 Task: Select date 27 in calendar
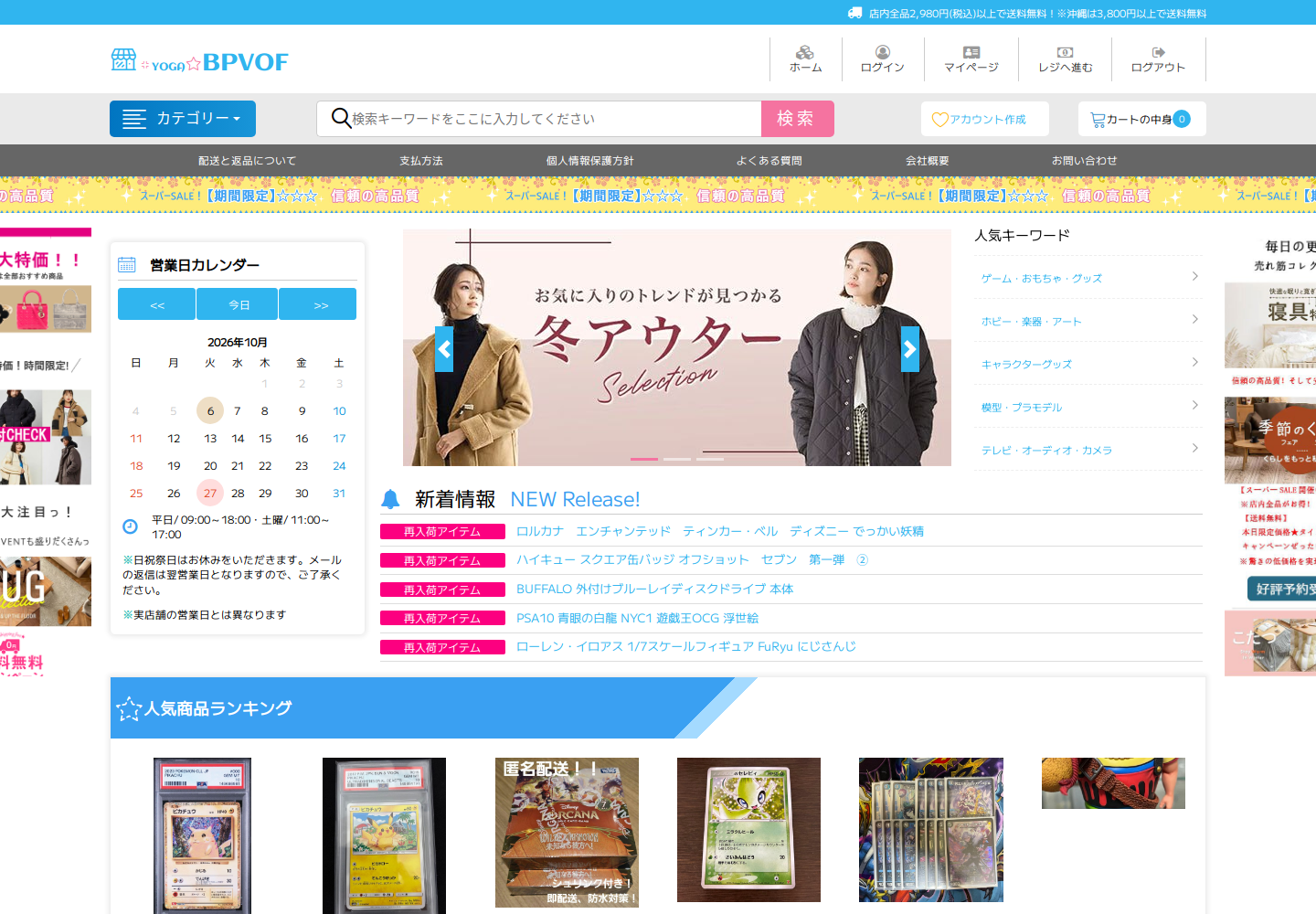[x=210, y=493]
